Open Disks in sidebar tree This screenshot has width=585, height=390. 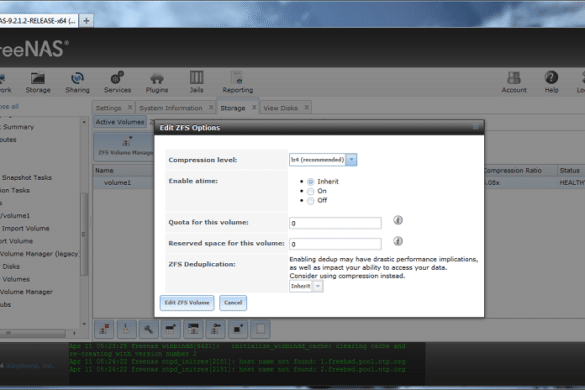pyautogui.click(x=11, y=266)
